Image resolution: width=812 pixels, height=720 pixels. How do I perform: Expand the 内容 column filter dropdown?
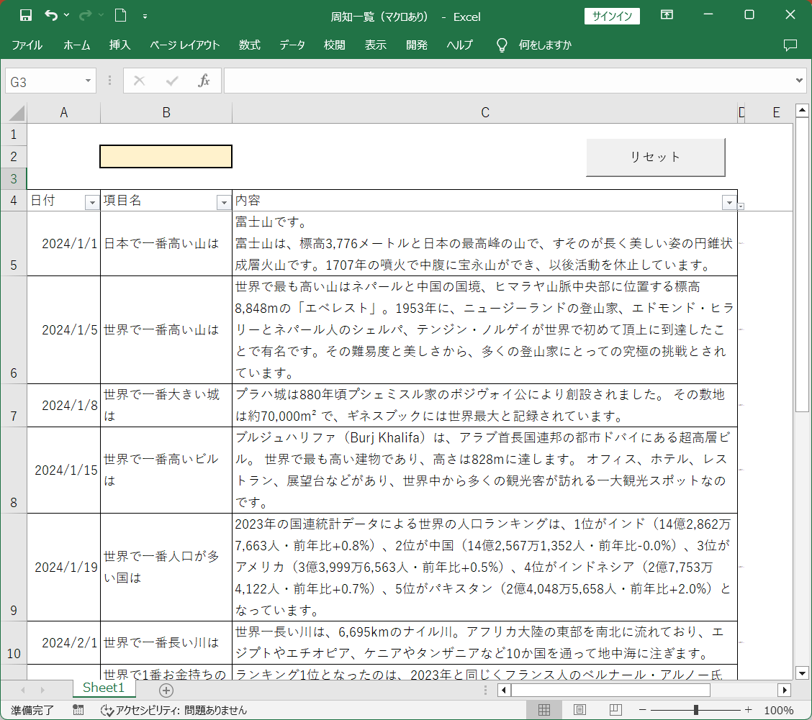click(x=728, y=202)
